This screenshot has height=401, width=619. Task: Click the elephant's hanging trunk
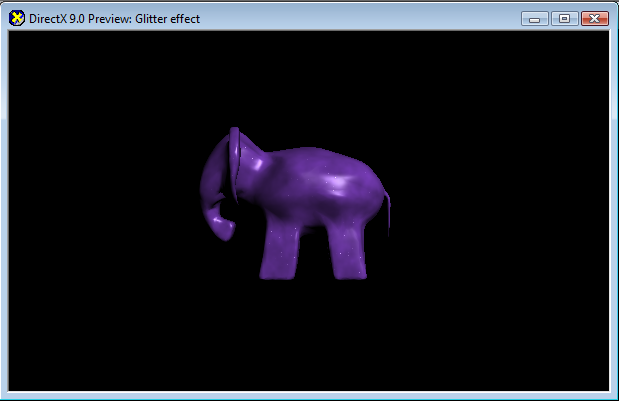pyautogui.click(x=211, y=185)
